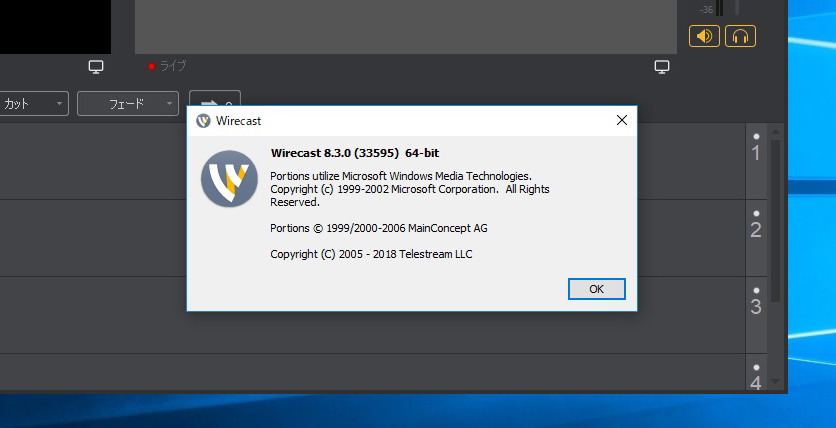
Task: Click the audio level meter near -36
Action: (720, 8)
